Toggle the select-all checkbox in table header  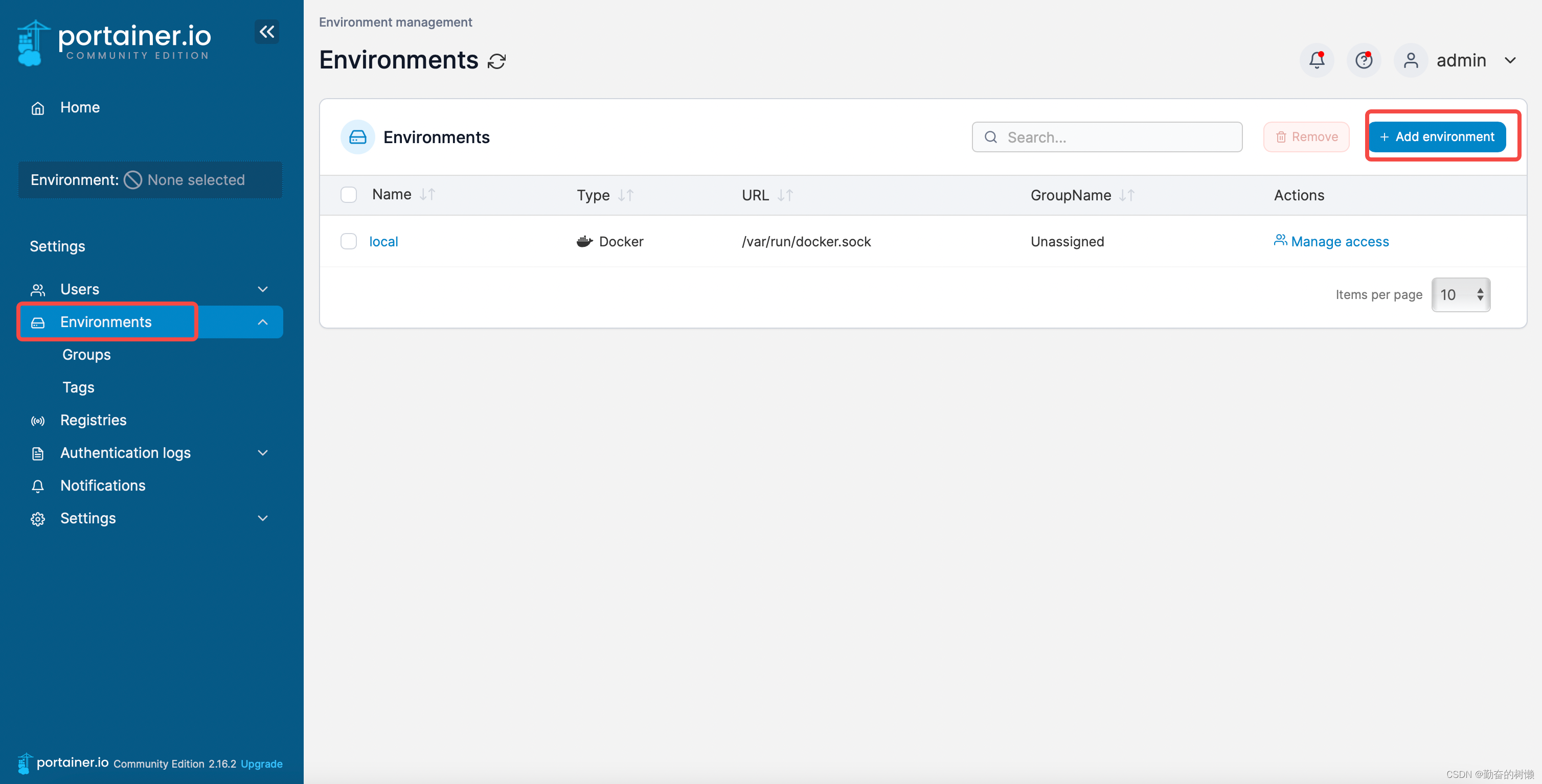click(348, 195)
